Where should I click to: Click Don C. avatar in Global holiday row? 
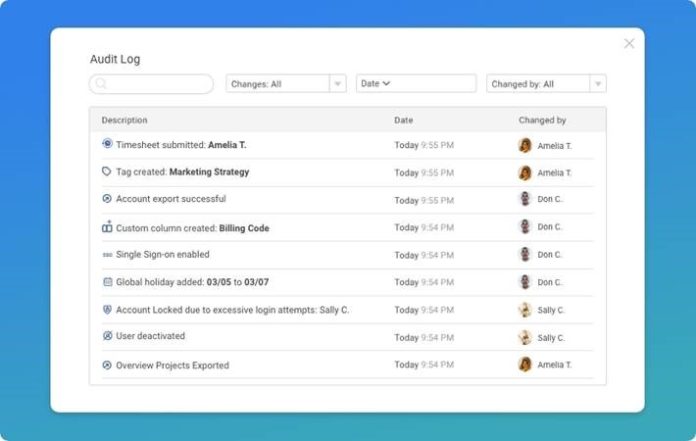pyautogui.click(x=525, y=282)
